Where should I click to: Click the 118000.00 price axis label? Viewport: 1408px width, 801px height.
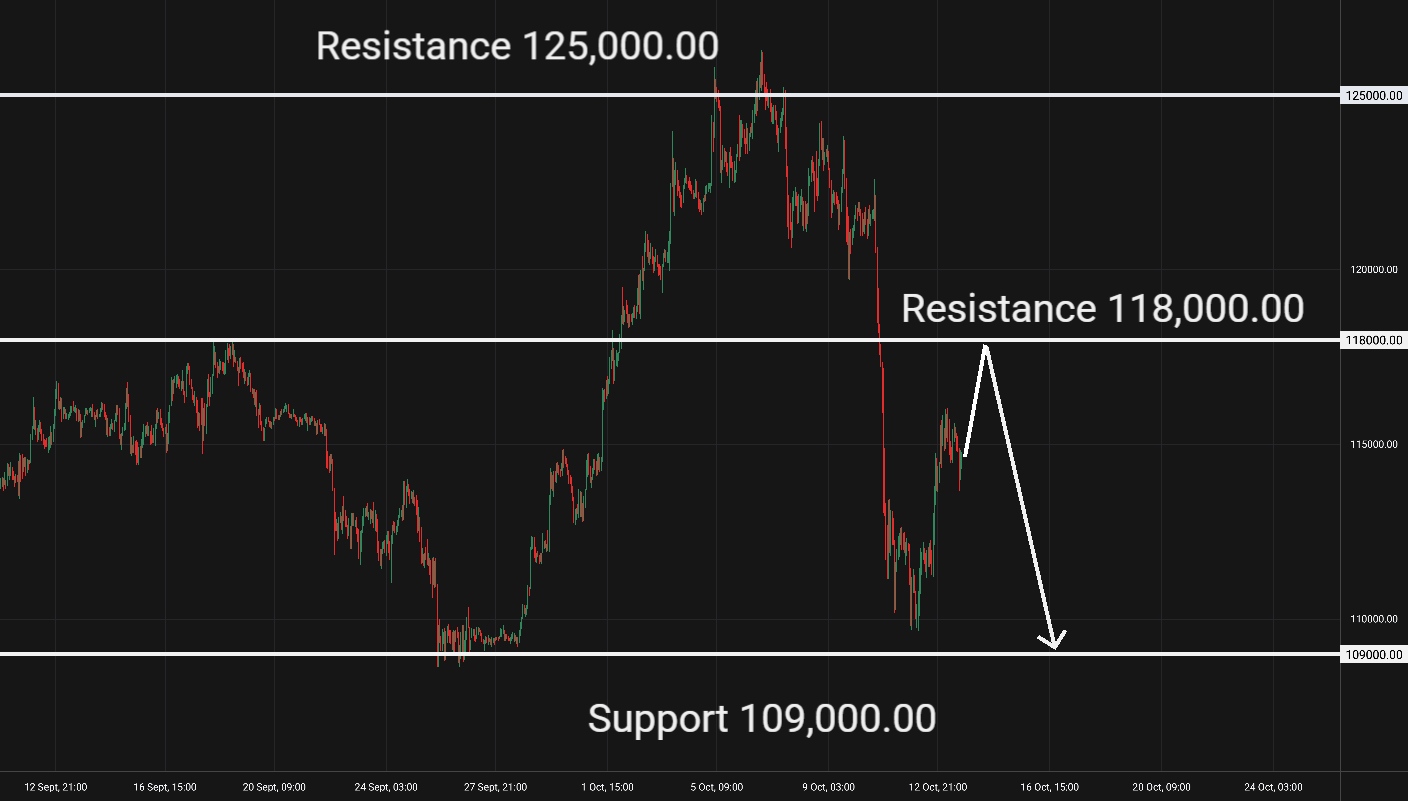click(1374, 341)
